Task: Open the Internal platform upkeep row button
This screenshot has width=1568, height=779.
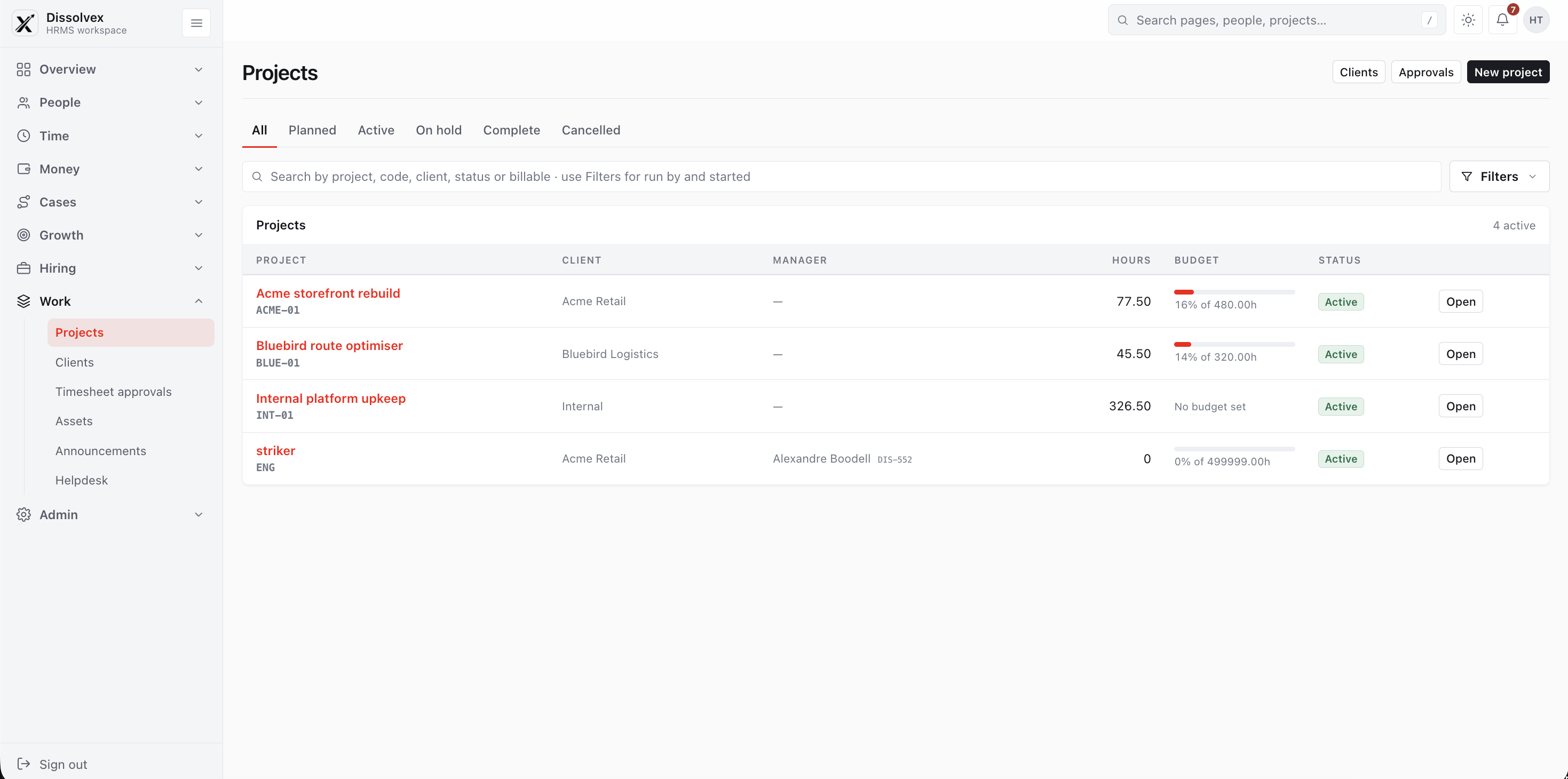Action: point(1461,406)
